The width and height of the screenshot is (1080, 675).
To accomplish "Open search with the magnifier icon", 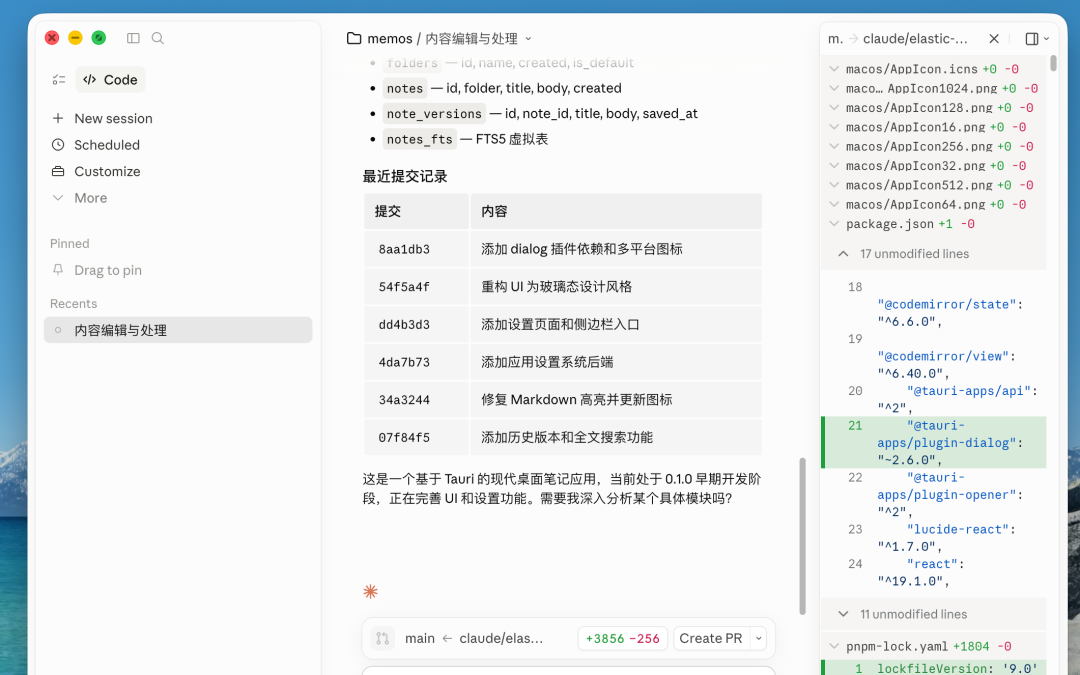I will [x=158, y=38].
